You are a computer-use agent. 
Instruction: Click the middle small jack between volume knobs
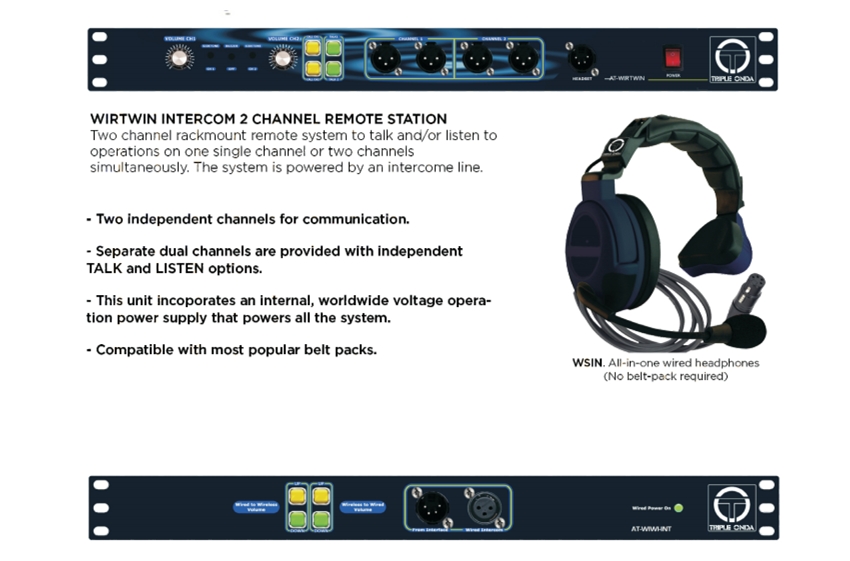tap(231, 56)
